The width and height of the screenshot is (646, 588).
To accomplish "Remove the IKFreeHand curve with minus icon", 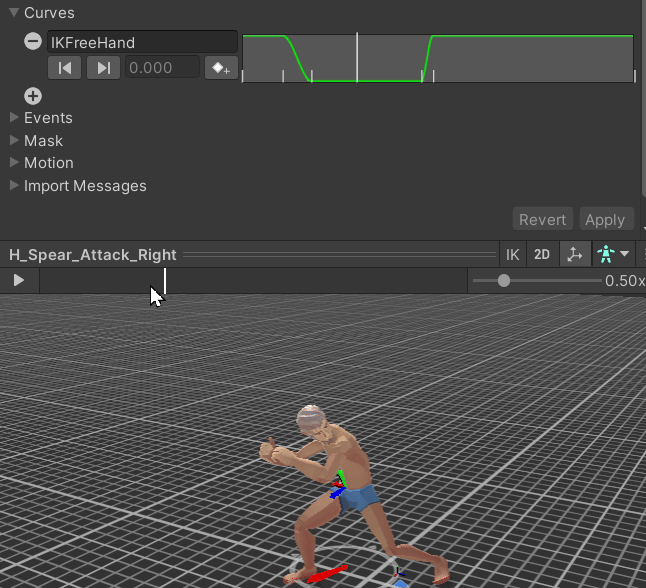I will [x=33, y=42].
